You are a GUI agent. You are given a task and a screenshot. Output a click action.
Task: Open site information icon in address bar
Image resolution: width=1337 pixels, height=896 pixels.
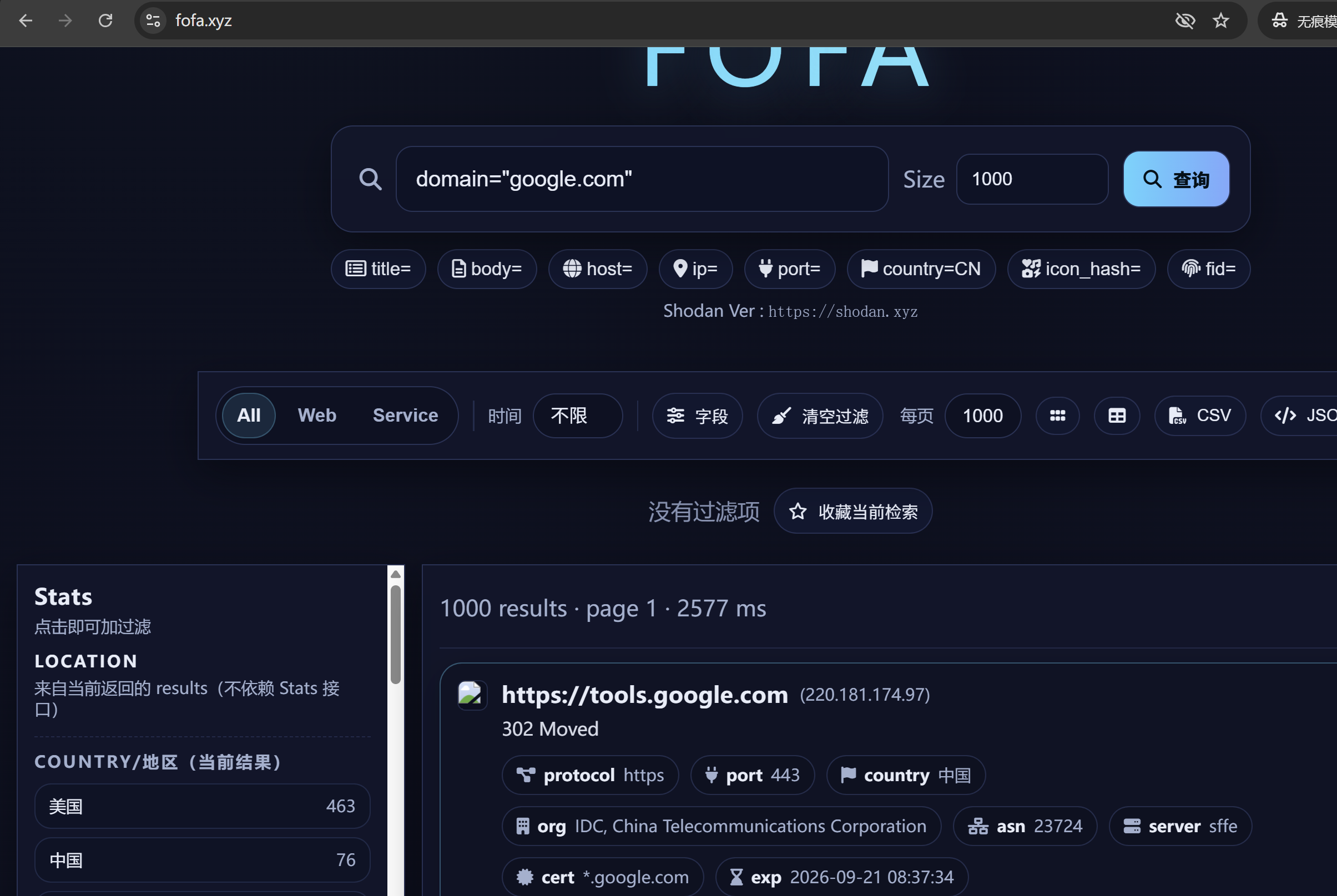coord(153,21)
